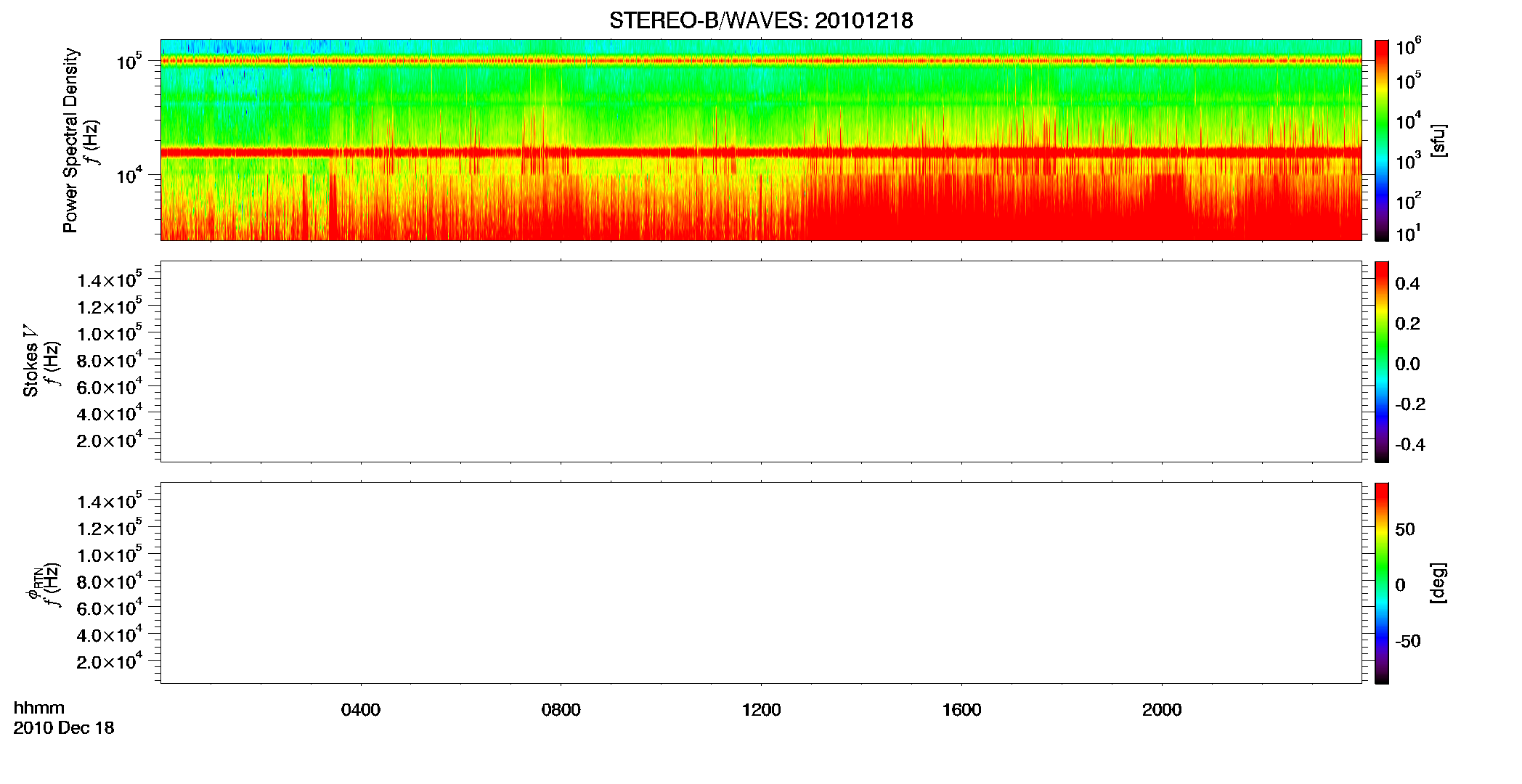
Task: Click the Stokes V color bar
Action: [1382, 362]
